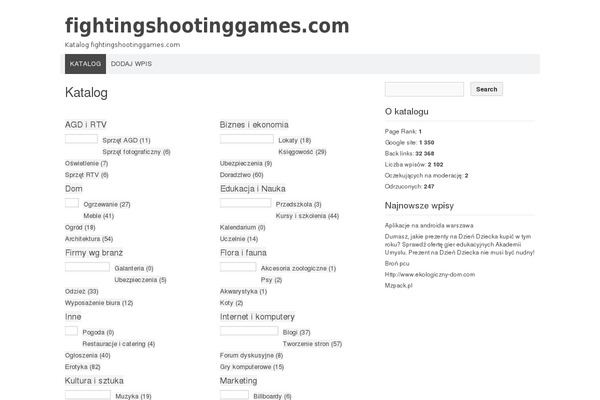Open the Kultura i sztuka category
The width and height of the screenshot is (600, 400).
[x=94, y=381]
